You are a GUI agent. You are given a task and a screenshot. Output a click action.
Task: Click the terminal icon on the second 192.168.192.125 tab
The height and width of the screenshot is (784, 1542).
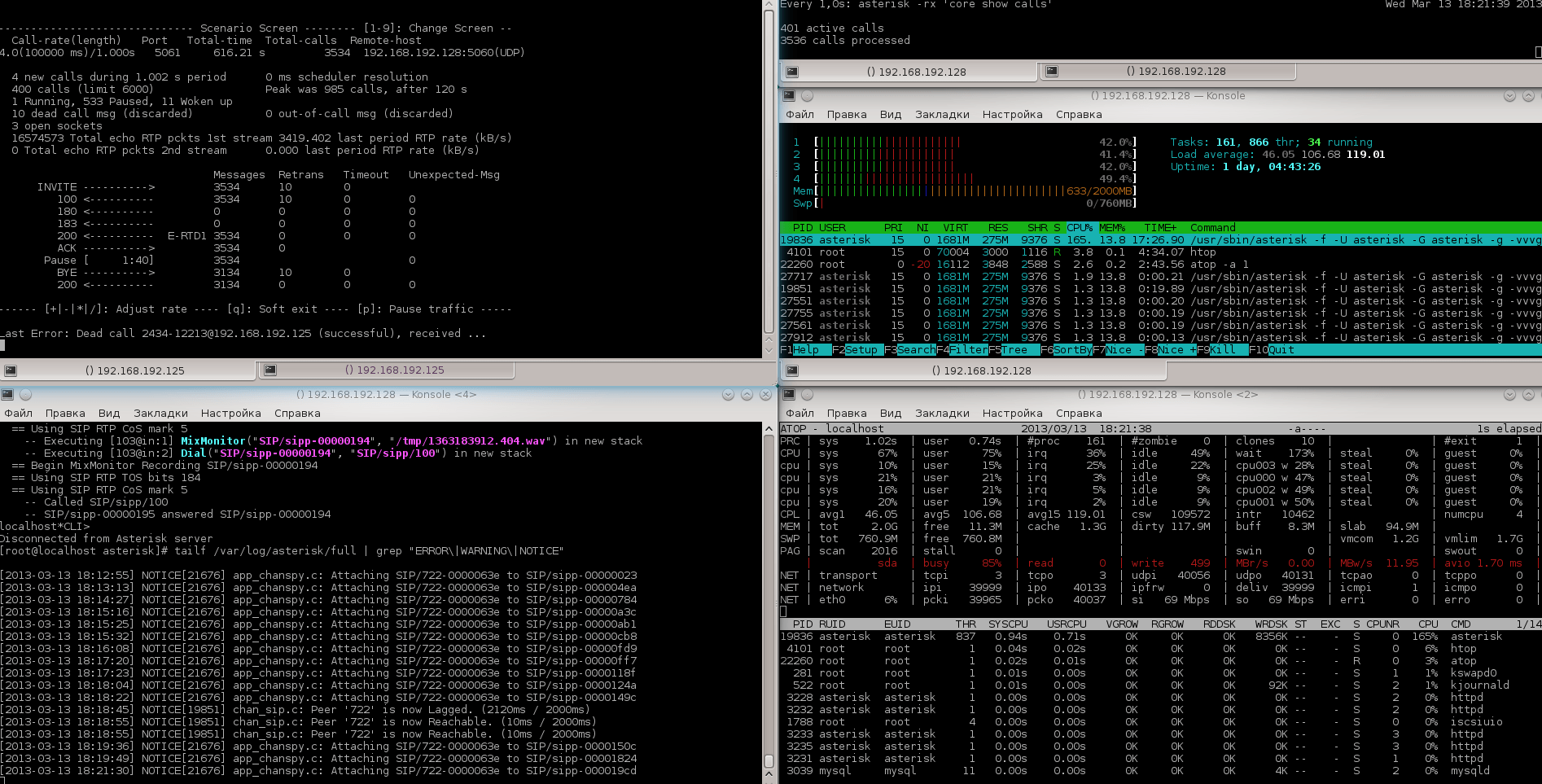point(270,370)
